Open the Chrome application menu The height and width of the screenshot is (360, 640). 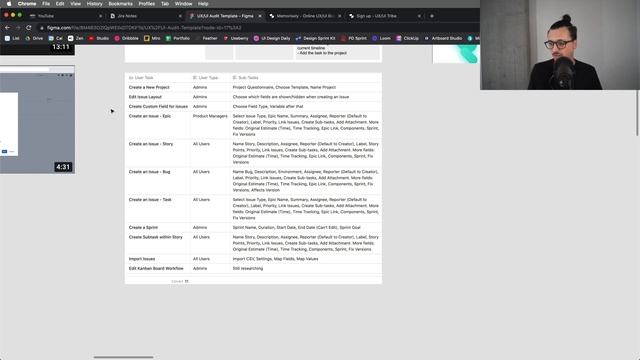[x=27, y=4]
